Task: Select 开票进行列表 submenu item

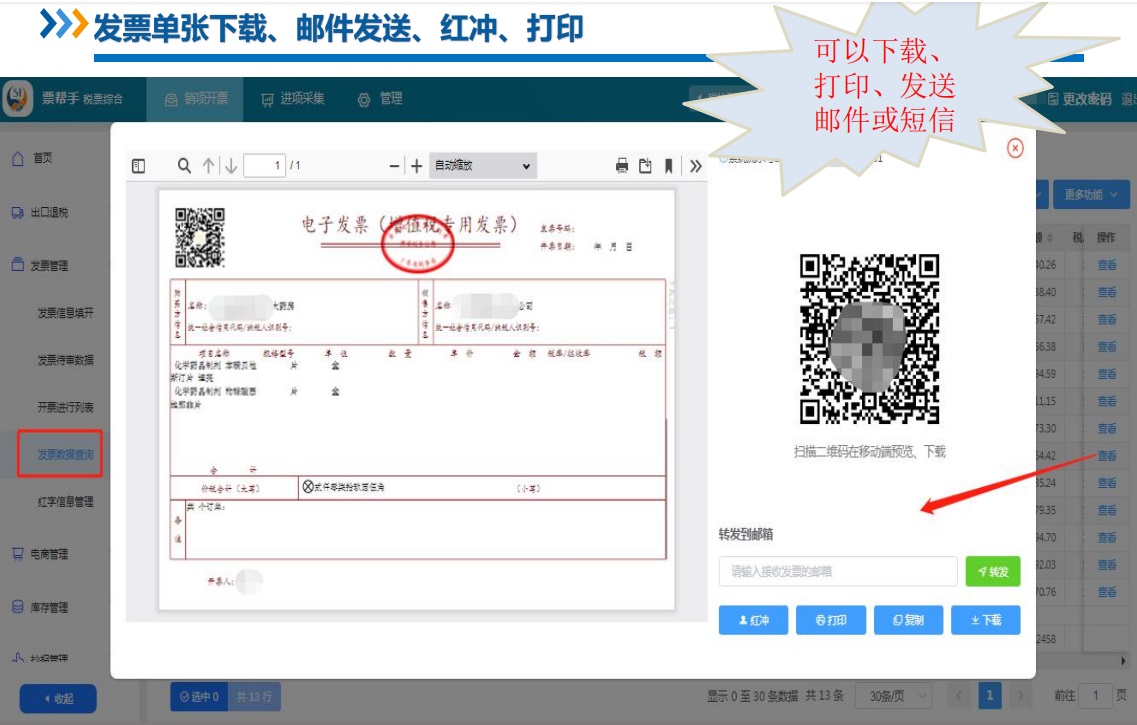Action: coord(65,407)
